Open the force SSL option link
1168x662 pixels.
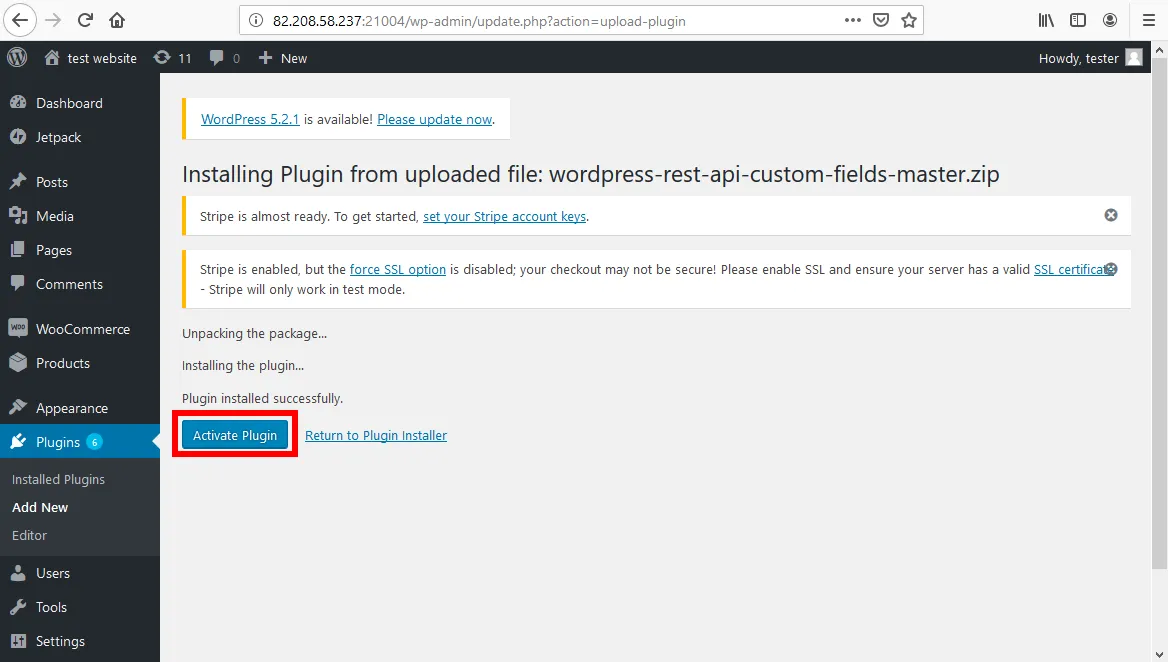(x=398, y=270)
